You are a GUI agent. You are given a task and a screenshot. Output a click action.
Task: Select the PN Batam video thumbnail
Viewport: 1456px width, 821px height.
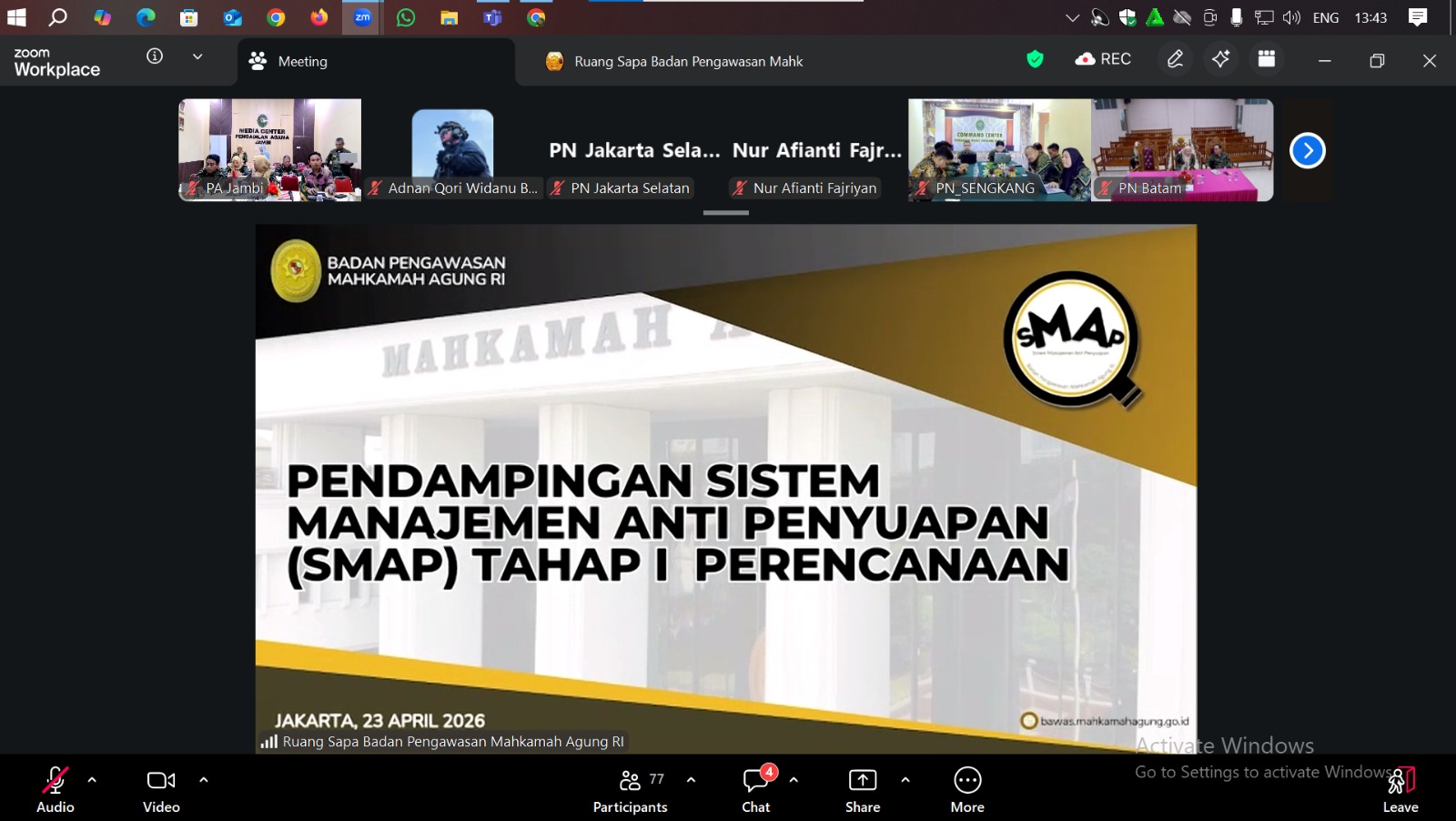(1182, 150)
